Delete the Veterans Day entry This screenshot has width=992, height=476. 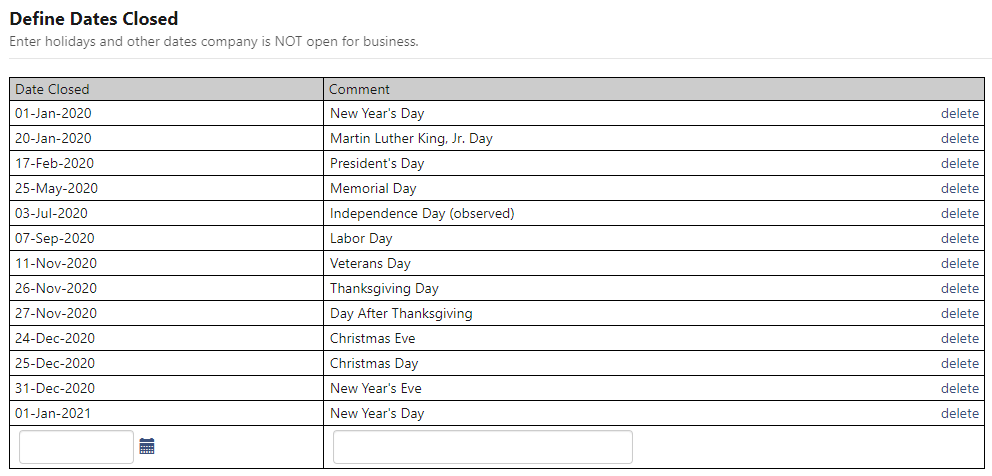click(x=959, y=263)
